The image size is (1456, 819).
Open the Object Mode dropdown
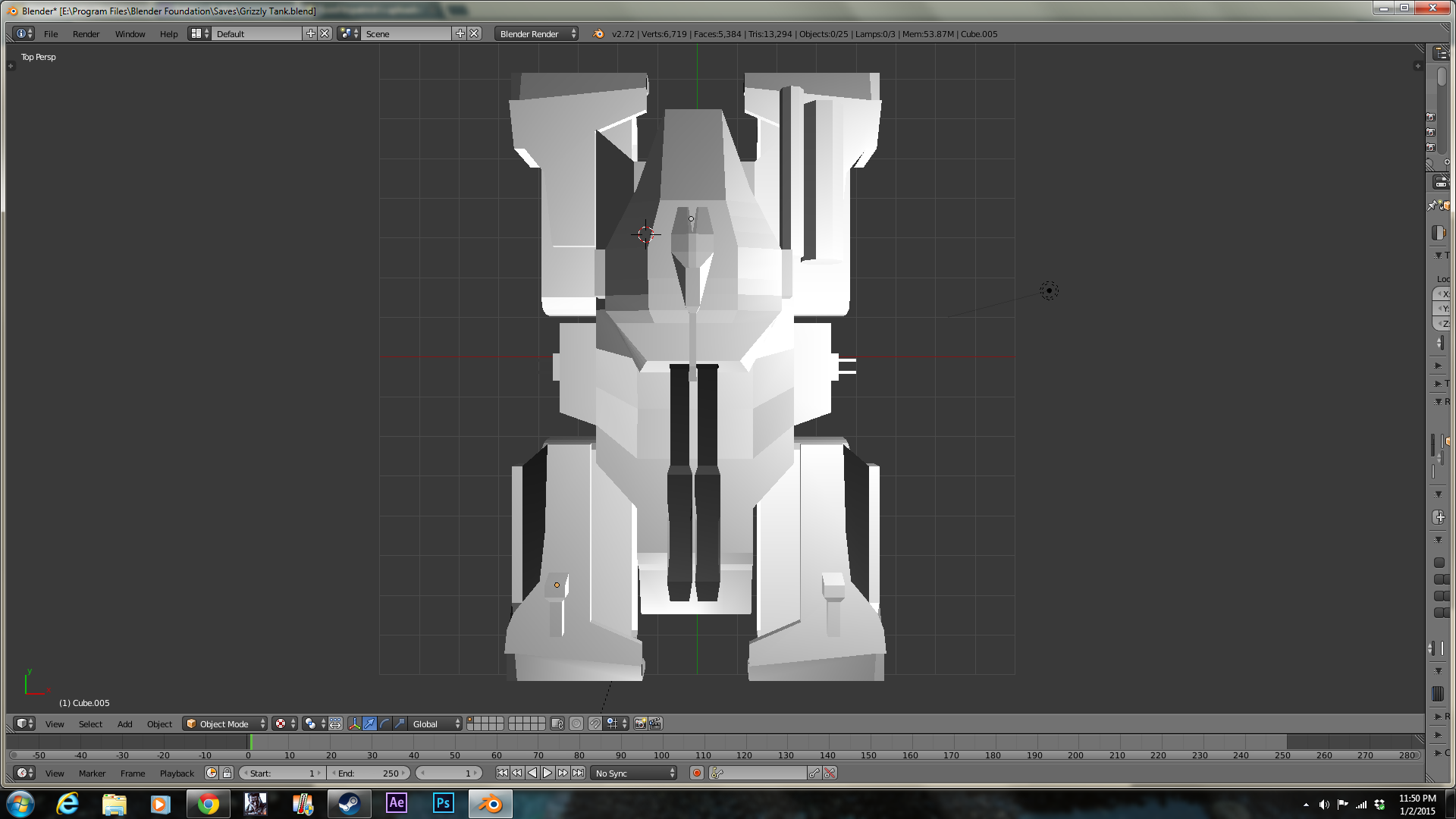(x=225, y=723)
